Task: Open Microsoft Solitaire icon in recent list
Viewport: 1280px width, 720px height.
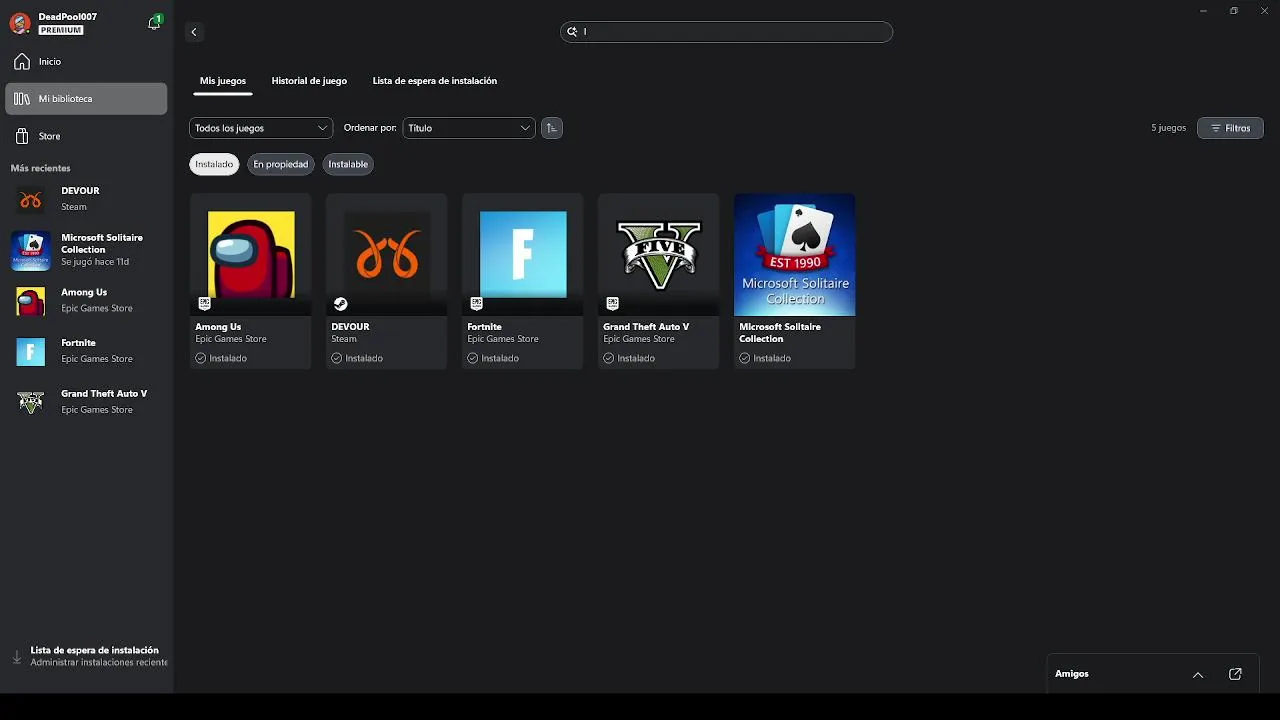Action: 30,251
